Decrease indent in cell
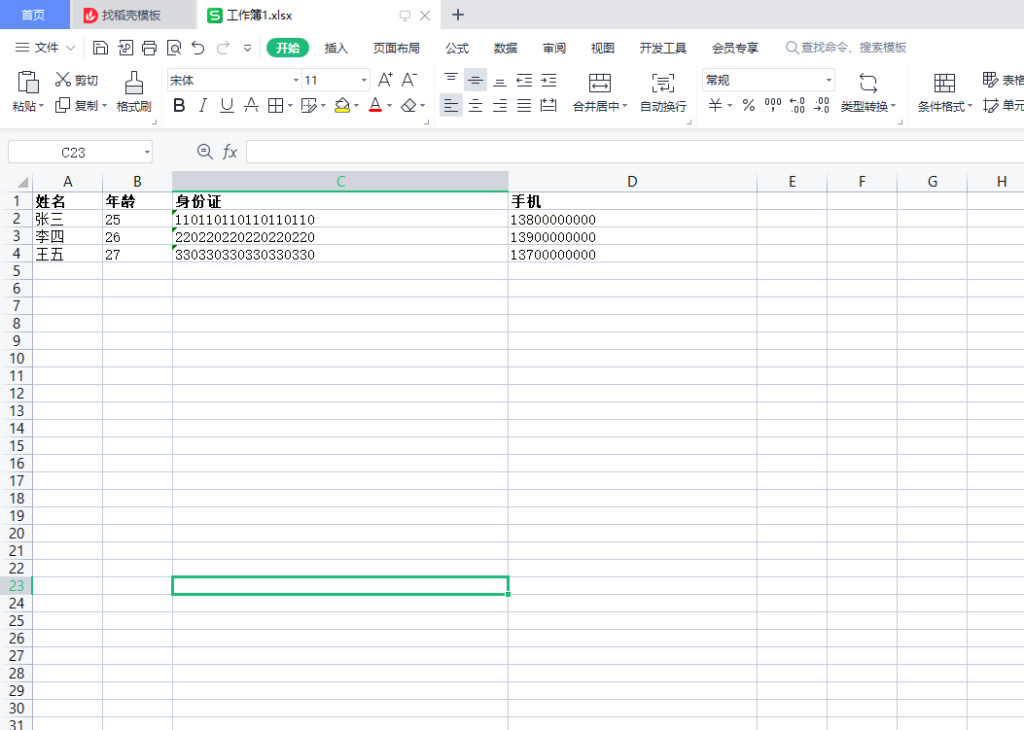The width and height of the screenshot is (1024, 730). click(524, 80)
